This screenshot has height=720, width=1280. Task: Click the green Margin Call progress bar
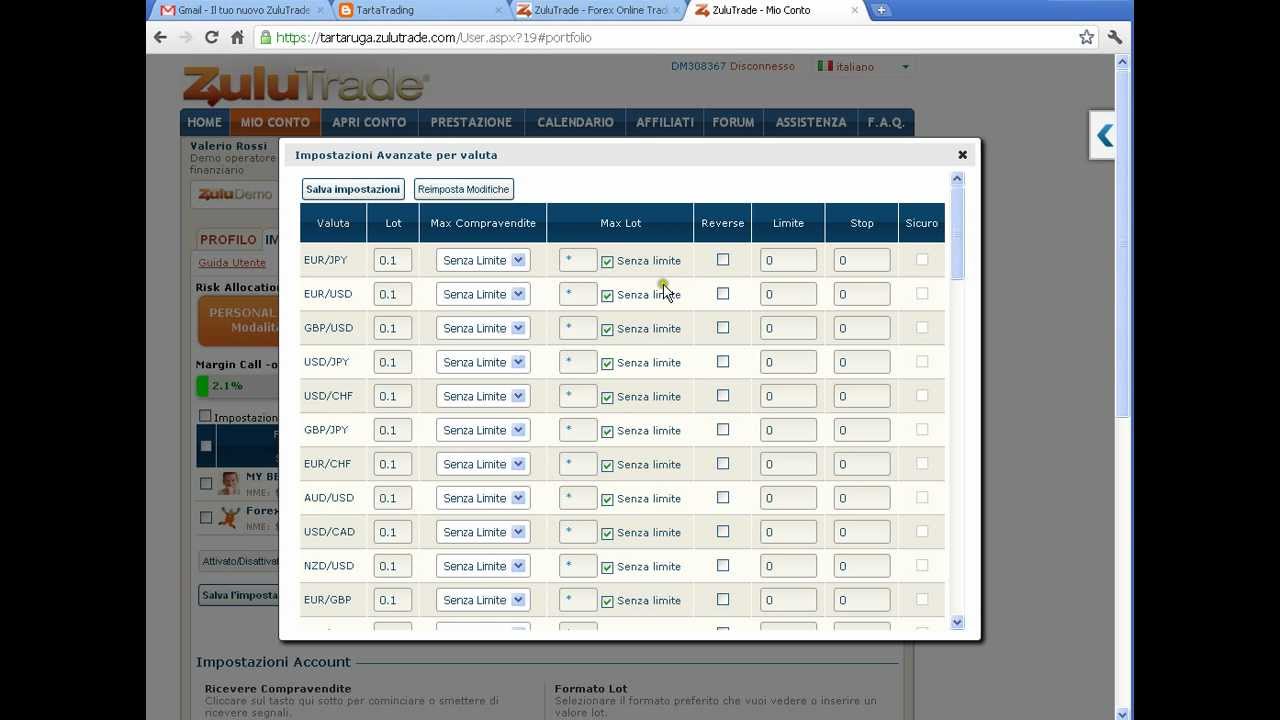click(202, 386)
